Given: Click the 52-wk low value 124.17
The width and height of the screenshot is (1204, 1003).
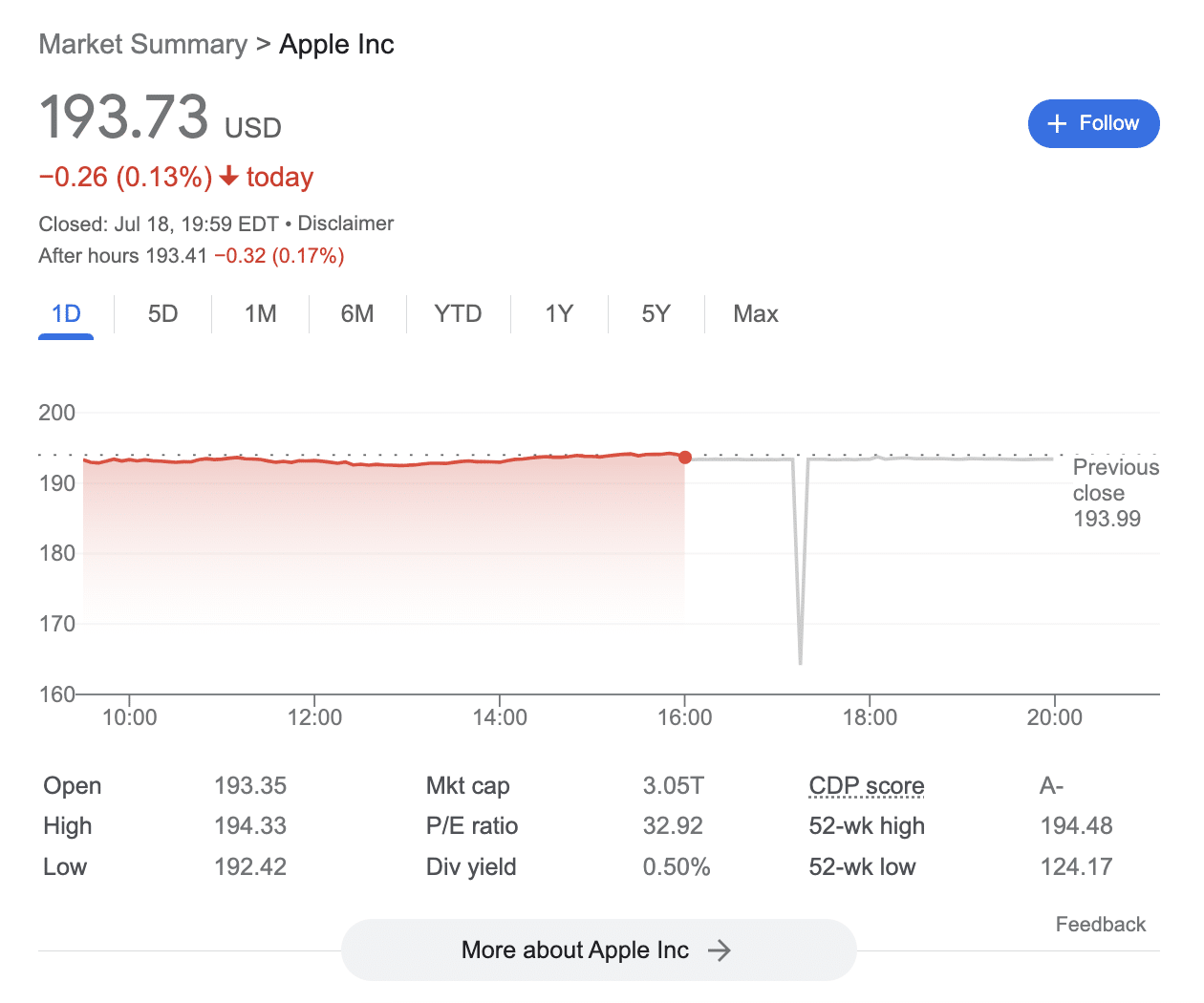Looking at the screenshot, I should pos(1077,867).
